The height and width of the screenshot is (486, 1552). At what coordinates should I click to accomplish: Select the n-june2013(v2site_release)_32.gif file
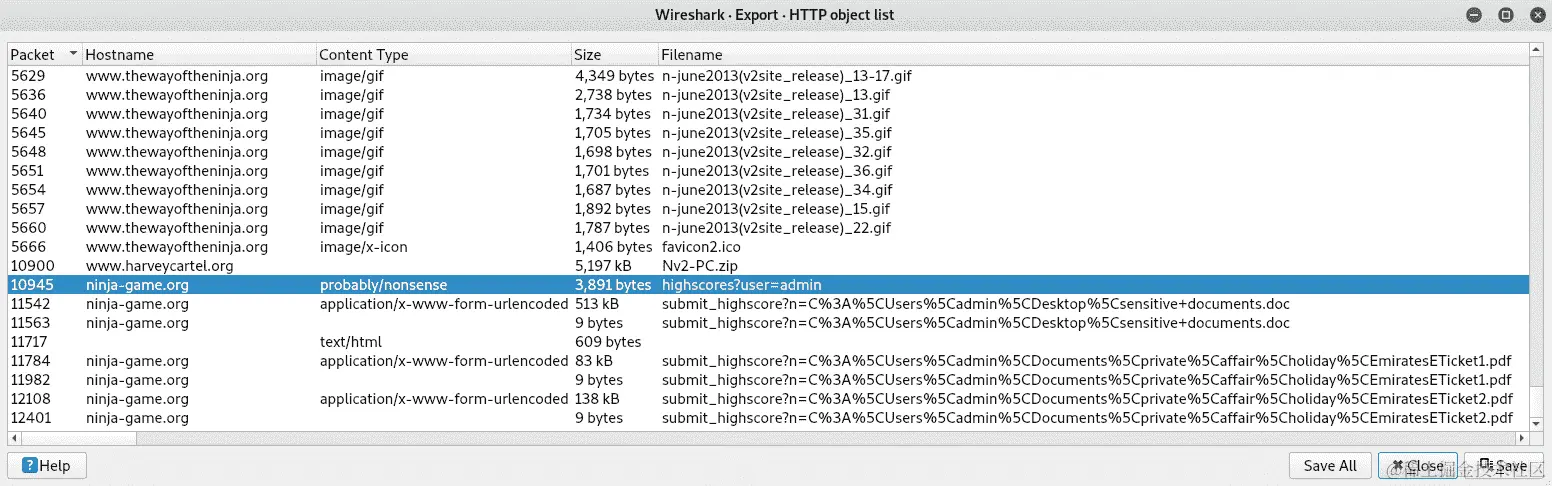pyautogui.click(x=776, y=152)
